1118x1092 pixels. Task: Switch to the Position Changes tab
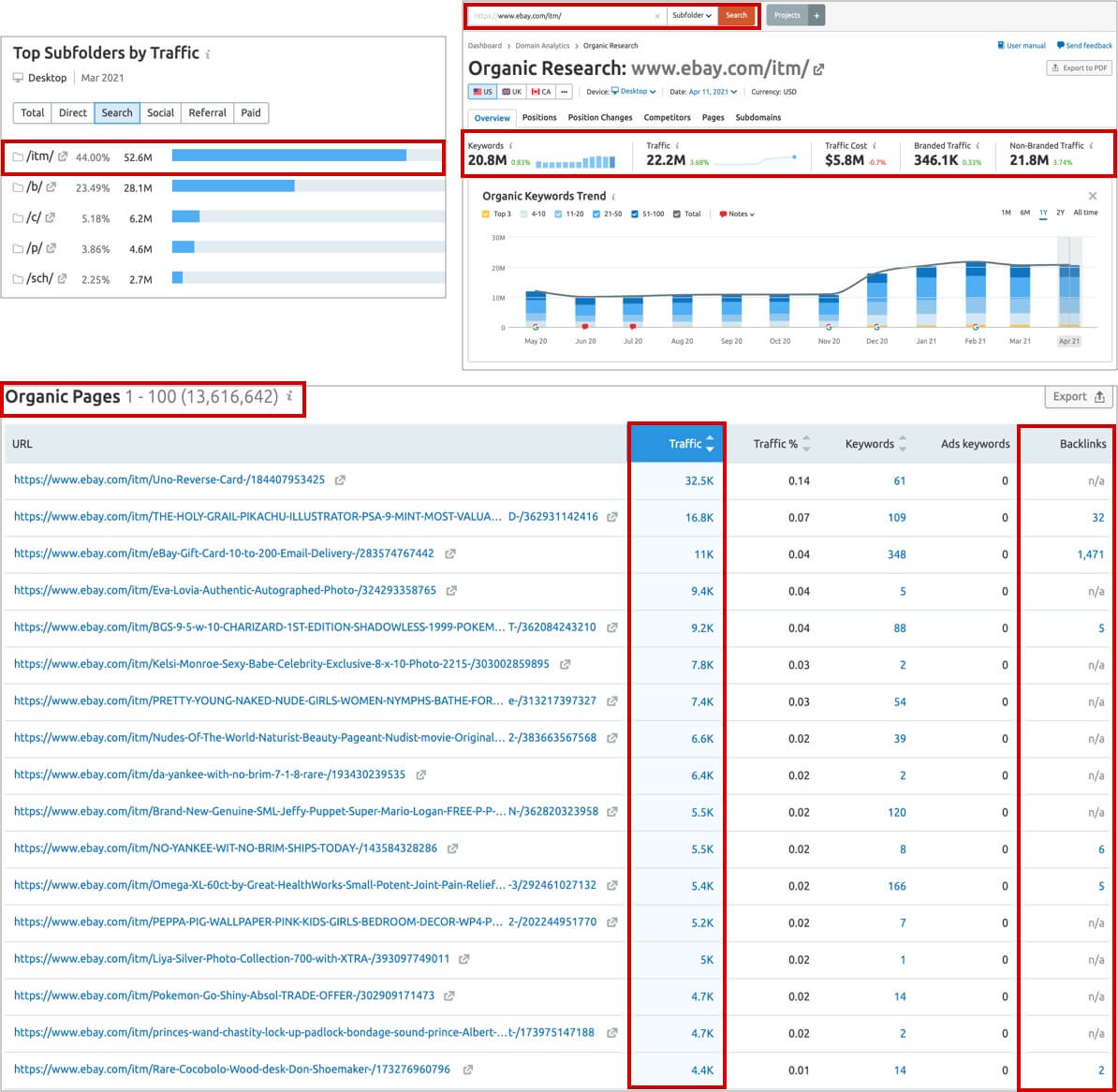599,118
